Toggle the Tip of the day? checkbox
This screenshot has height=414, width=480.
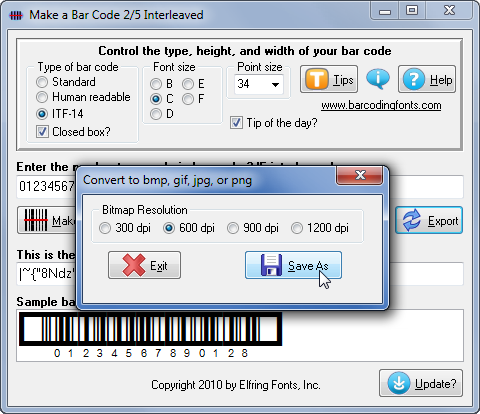(274, 123)
